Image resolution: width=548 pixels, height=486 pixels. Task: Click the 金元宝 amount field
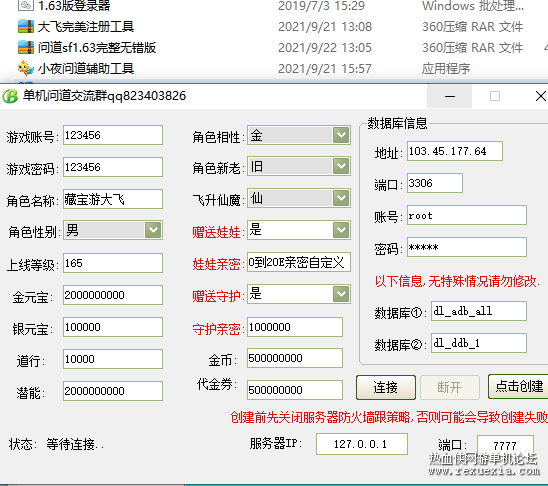(113, 295)
